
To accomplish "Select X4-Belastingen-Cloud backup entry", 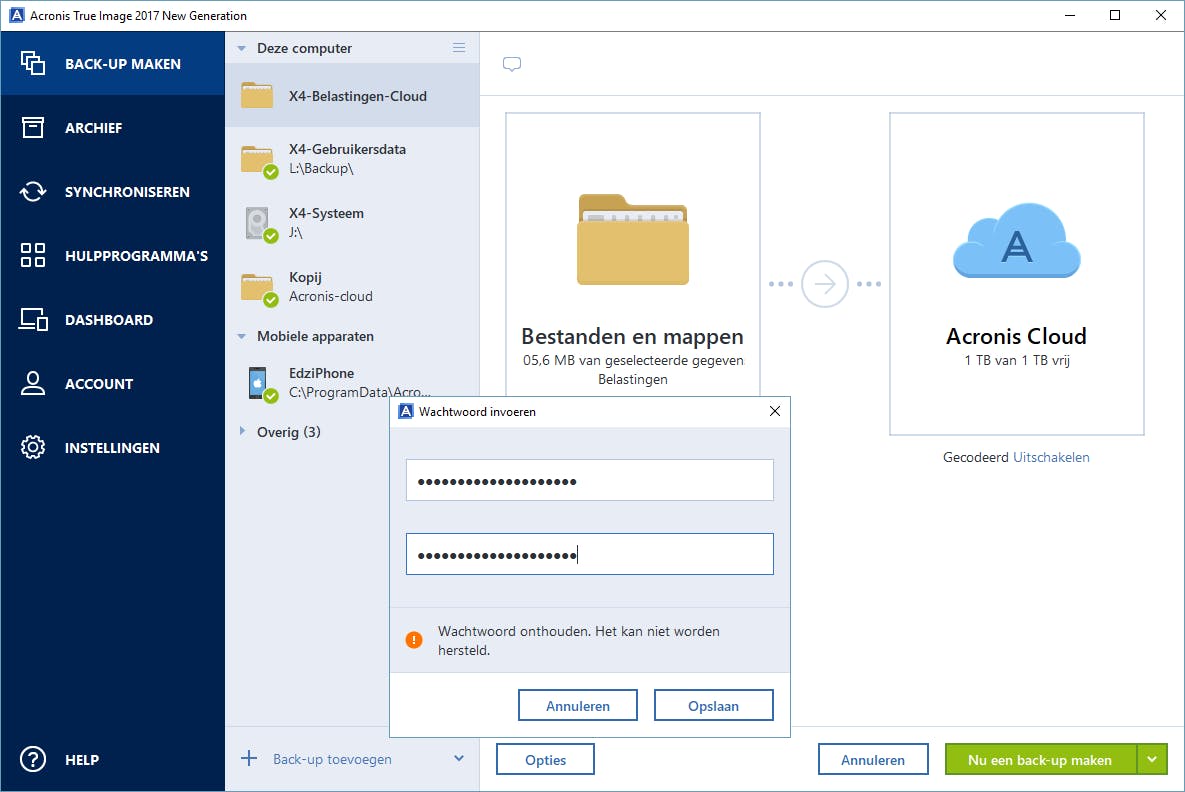I will tap(352, 95).
